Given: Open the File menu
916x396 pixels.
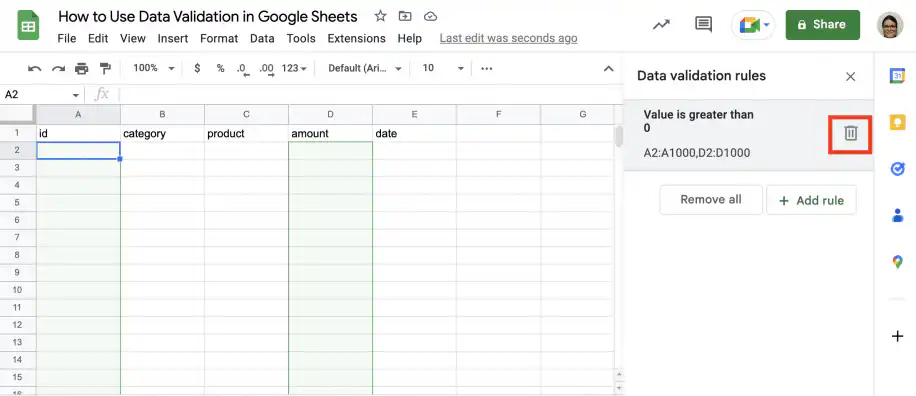Looking at the screenshot, I should coord(67,39).
